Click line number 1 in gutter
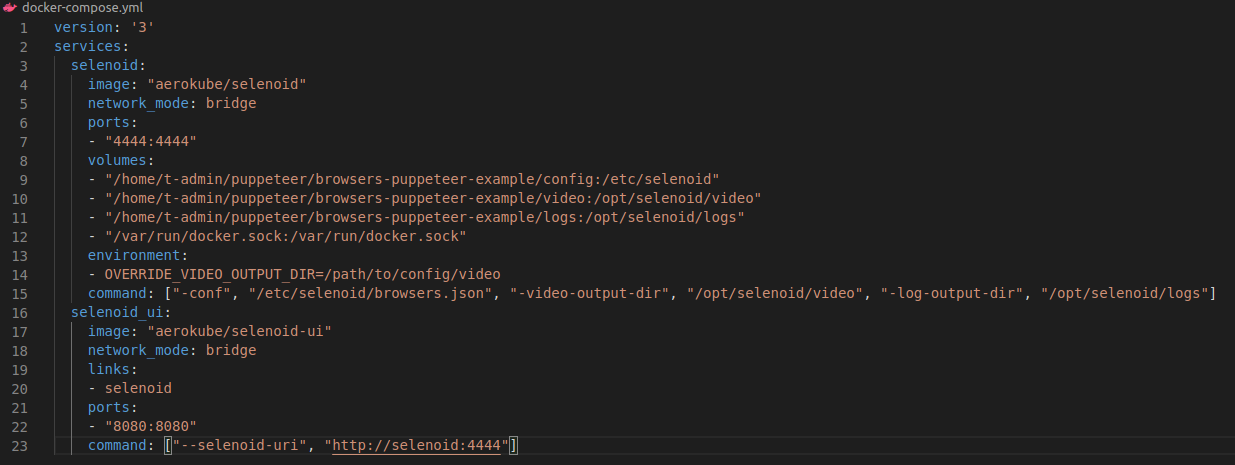Screen dimensions: 1235x465 click(23, 27)
